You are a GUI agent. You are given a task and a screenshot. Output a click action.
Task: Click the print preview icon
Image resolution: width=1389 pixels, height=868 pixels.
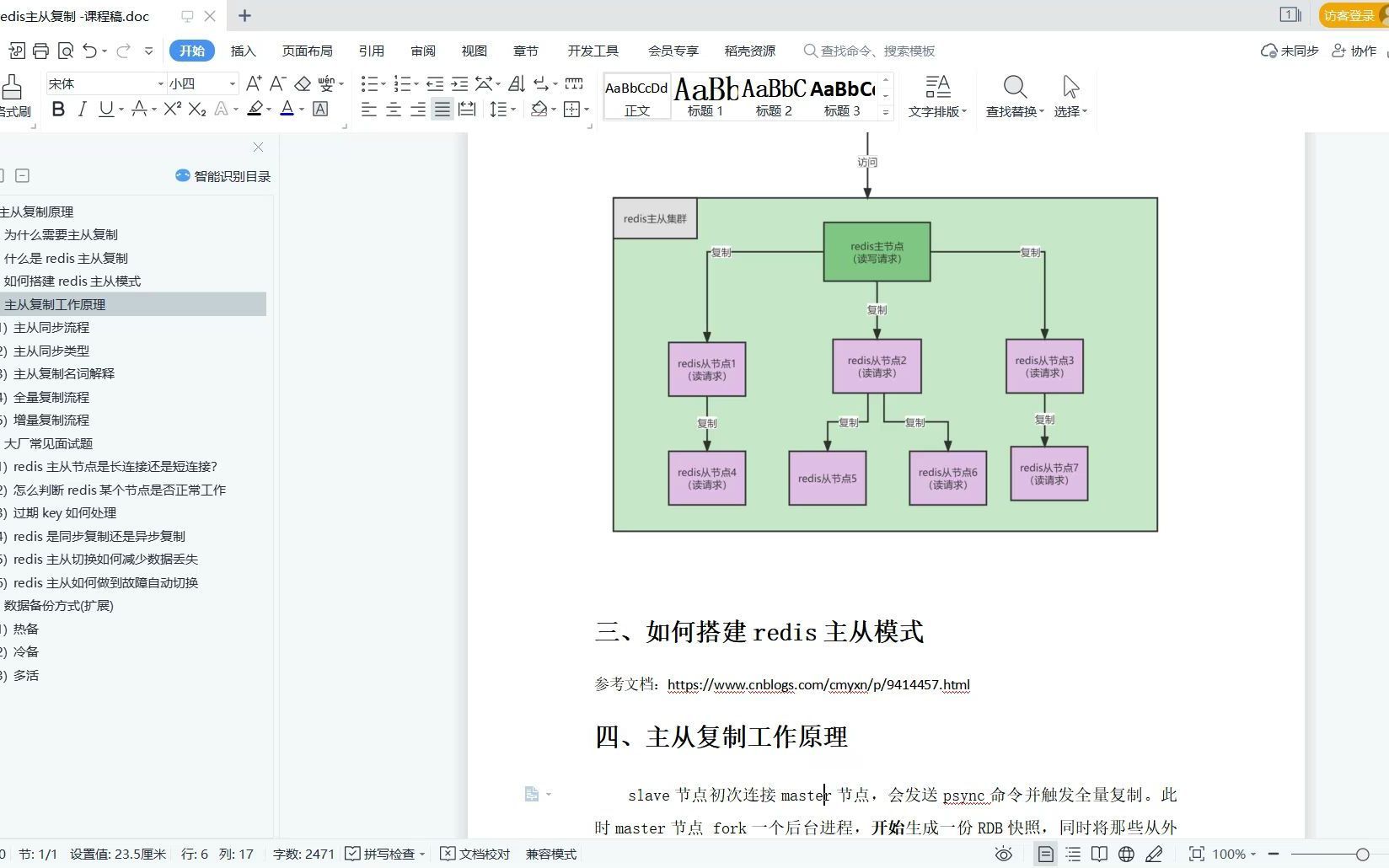click(66, 51)
